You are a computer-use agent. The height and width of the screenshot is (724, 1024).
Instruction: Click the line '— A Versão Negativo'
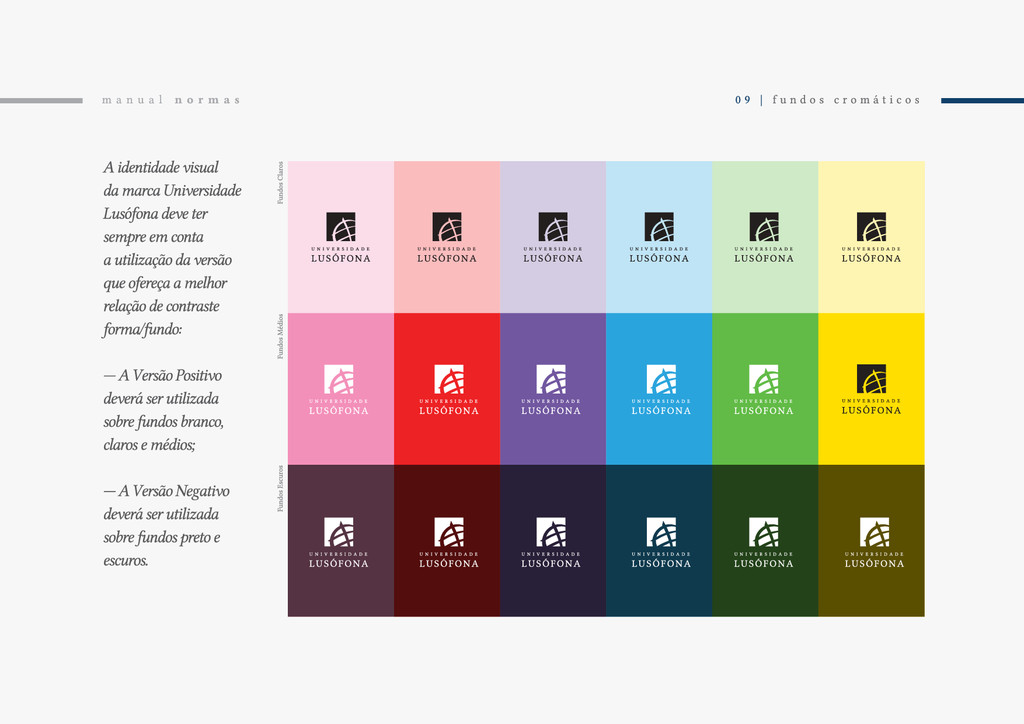(x=167, y=491)
